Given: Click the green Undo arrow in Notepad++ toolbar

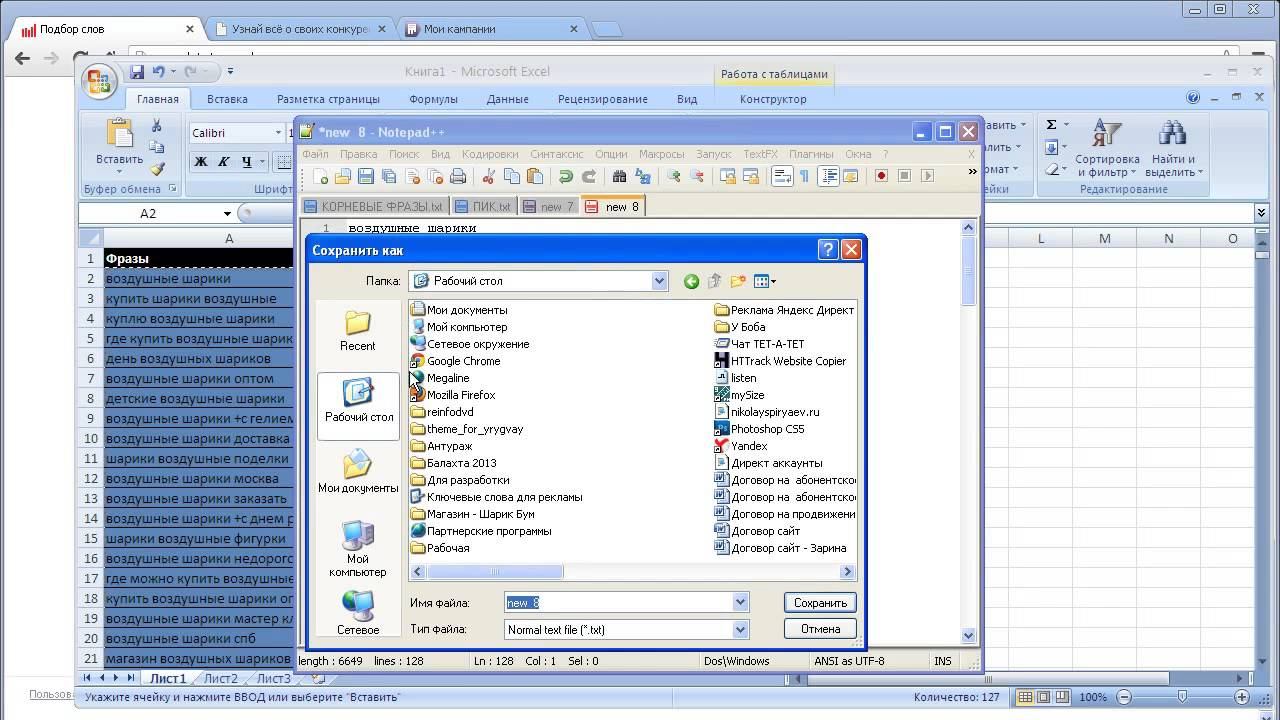Looking at the screenshot, I should [566, 176].
